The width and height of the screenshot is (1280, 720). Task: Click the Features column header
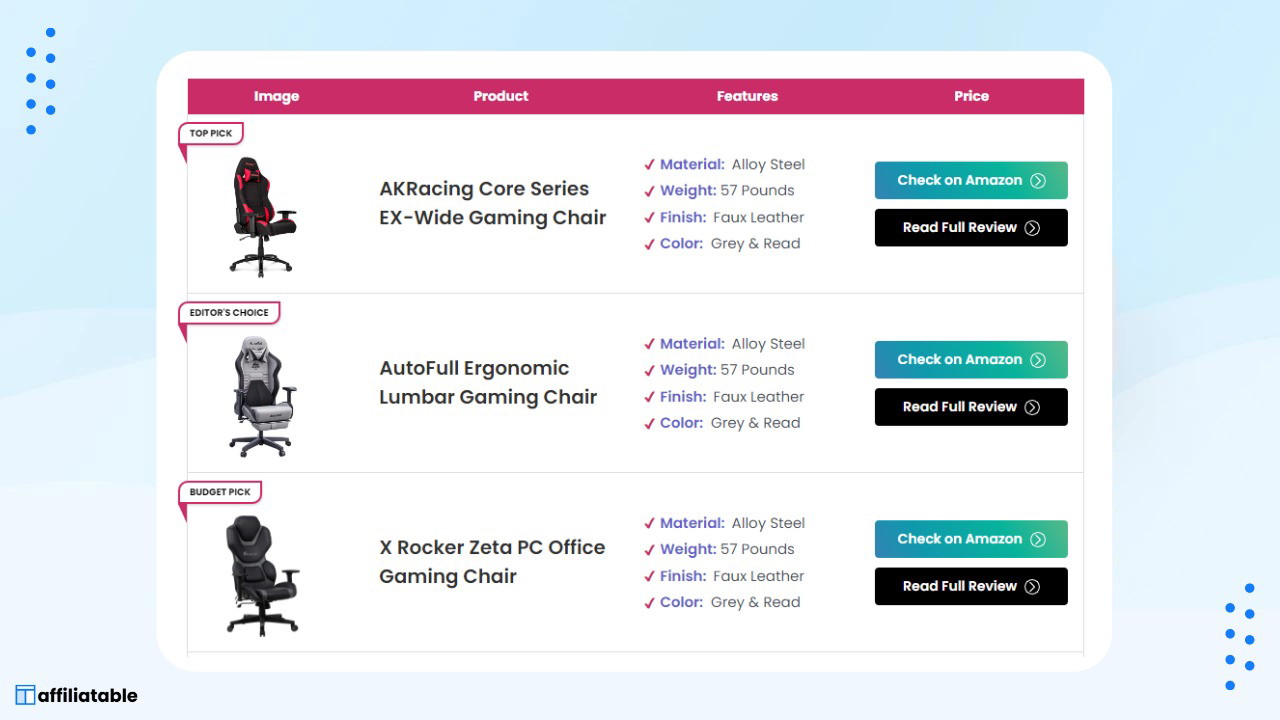point(747,96)
